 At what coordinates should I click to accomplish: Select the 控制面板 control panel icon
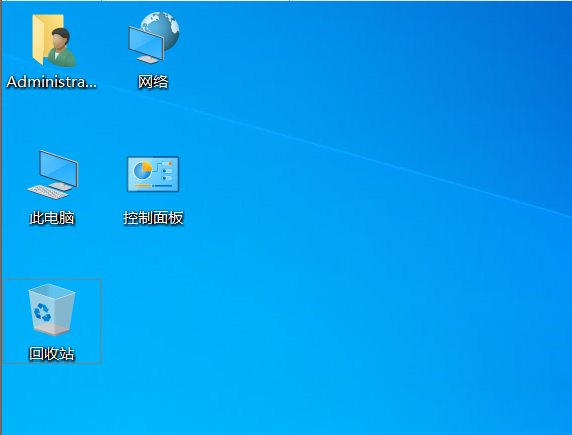tap(153, 174)
